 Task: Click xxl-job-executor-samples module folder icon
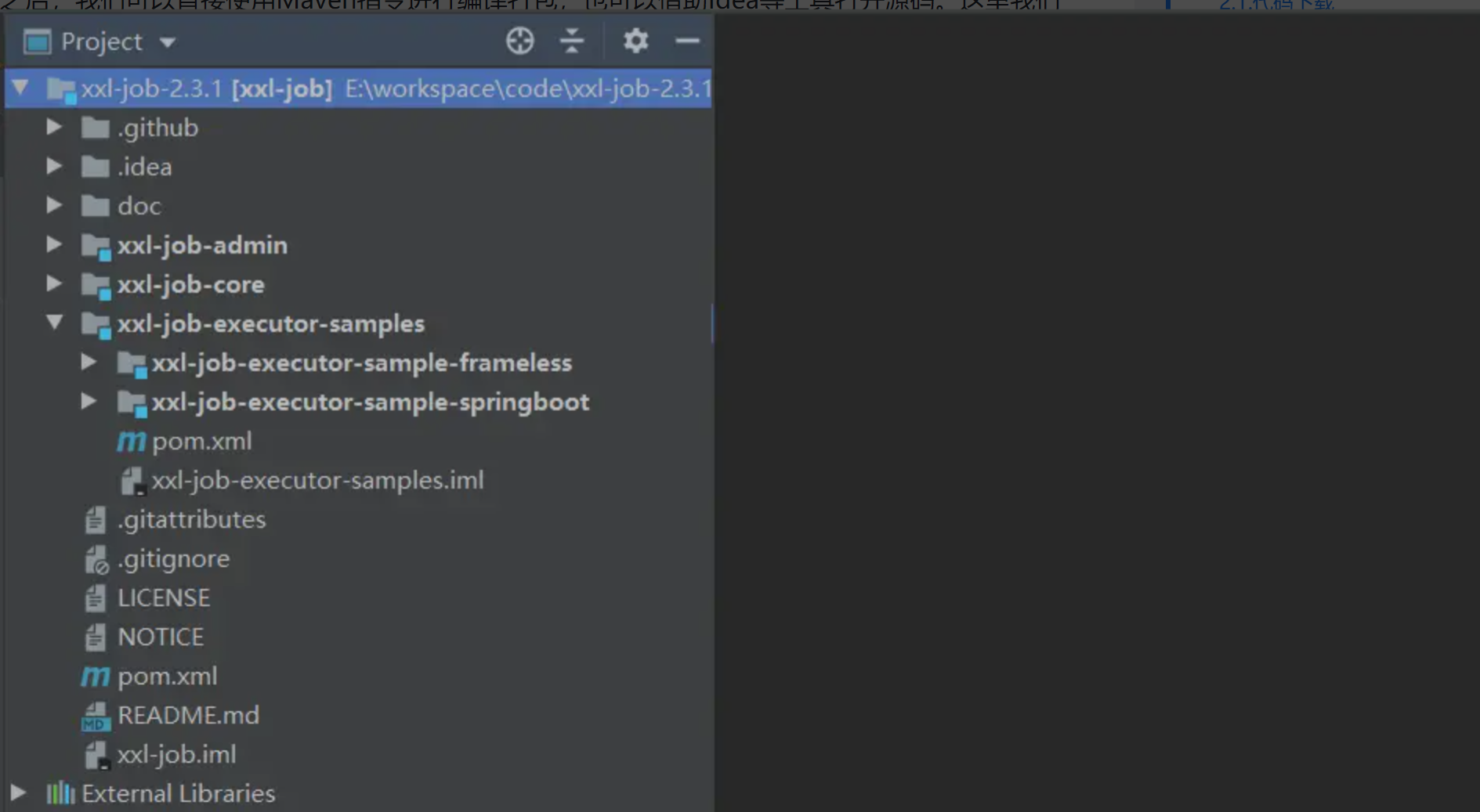(96, 325)
